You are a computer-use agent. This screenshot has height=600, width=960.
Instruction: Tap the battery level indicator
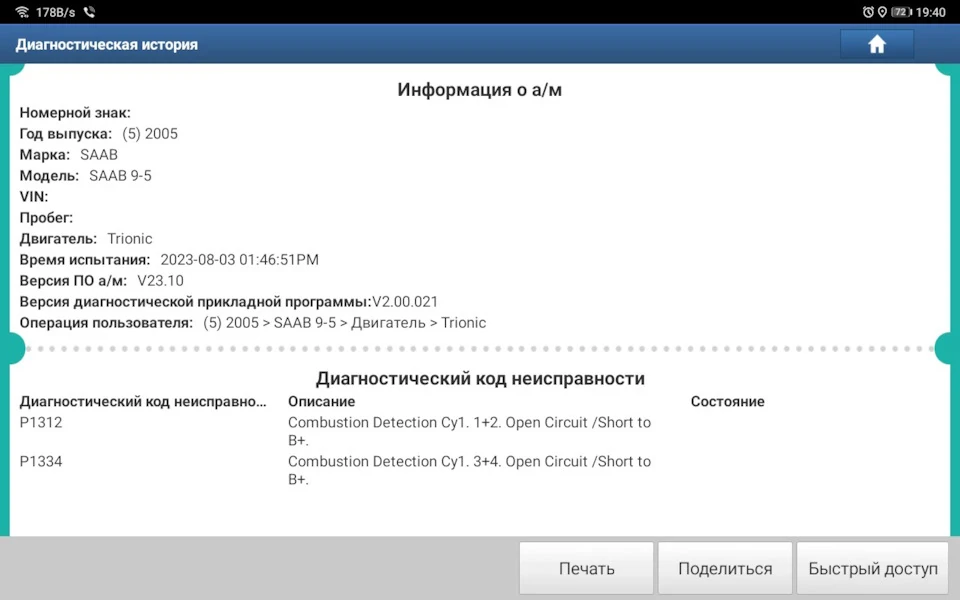pos(901,12)
